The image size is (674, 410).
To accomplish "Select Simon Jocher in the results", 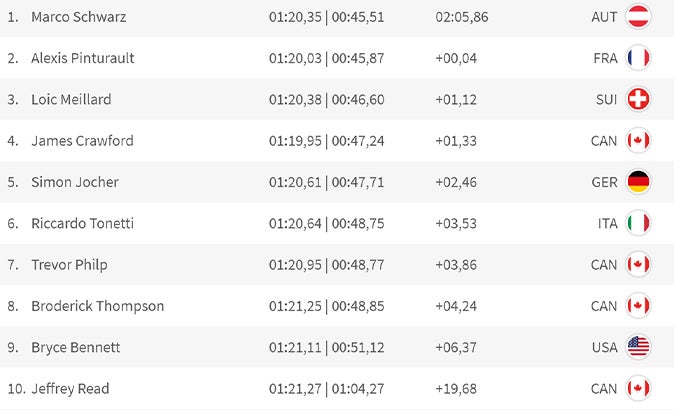I will [x=75, y=182].
